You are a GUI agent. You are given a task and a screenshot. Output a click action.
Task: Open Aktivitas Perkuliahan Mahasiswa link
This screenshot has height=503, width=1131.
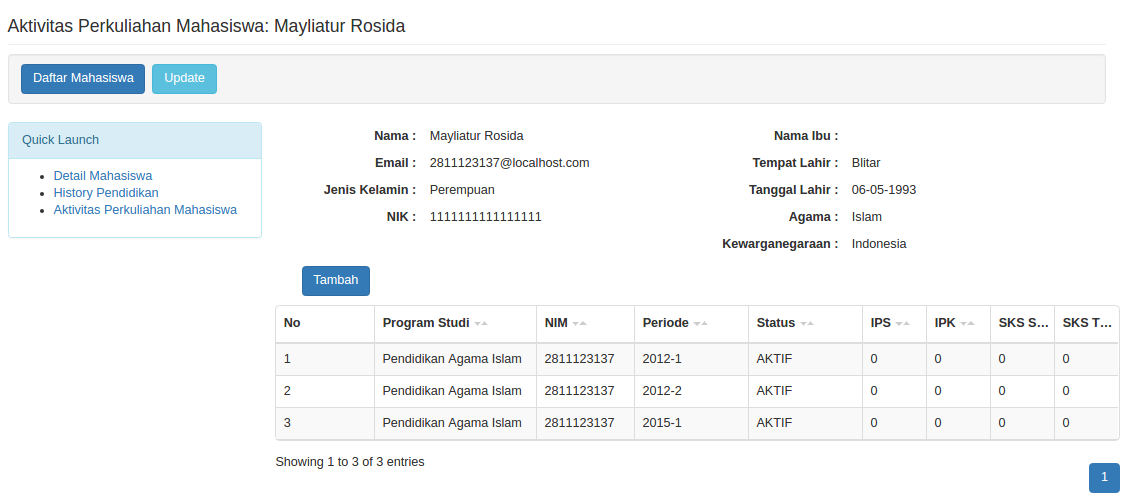pyautogui.click(x=145, y=210)
